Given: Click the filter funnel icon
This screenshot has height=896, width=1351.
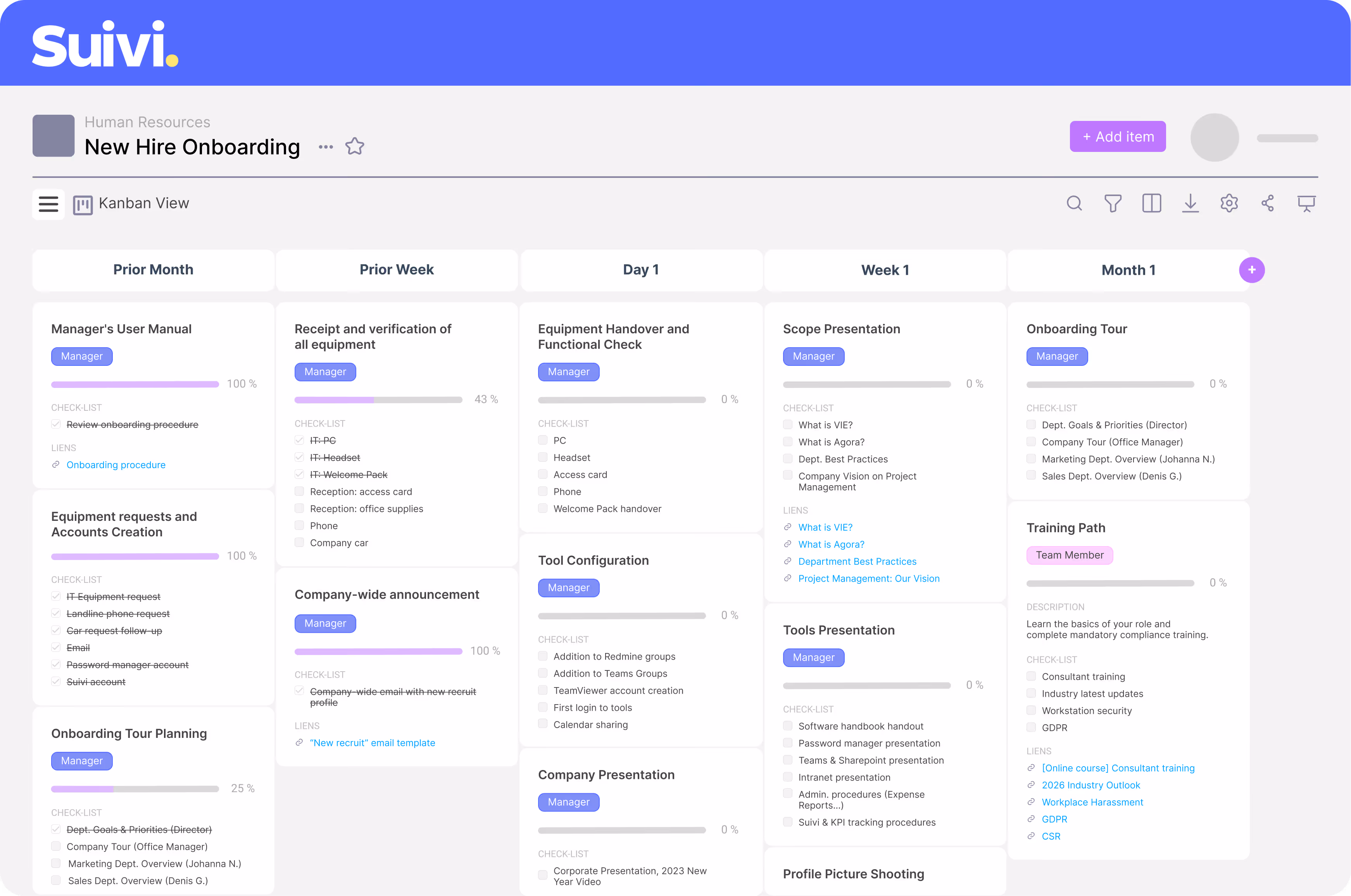Looking at the screenshot, I should (1113, 203).
